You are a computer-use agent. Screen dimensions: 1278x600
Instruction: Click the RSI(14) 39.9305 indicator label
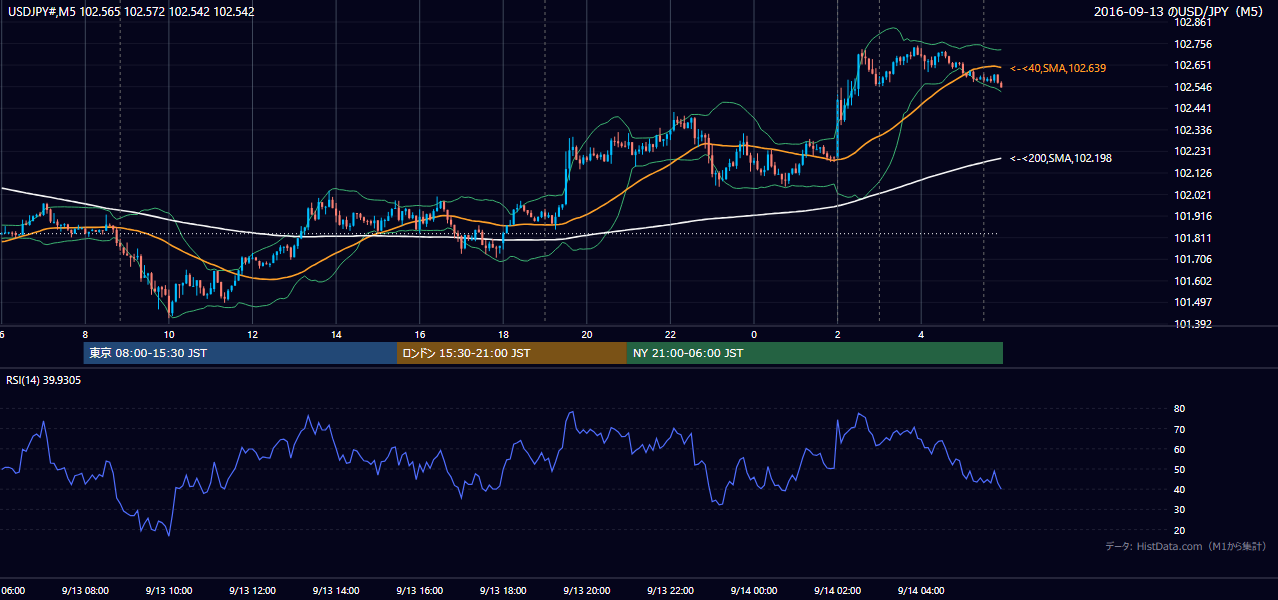pyautogui.click(x=43, y=380)
